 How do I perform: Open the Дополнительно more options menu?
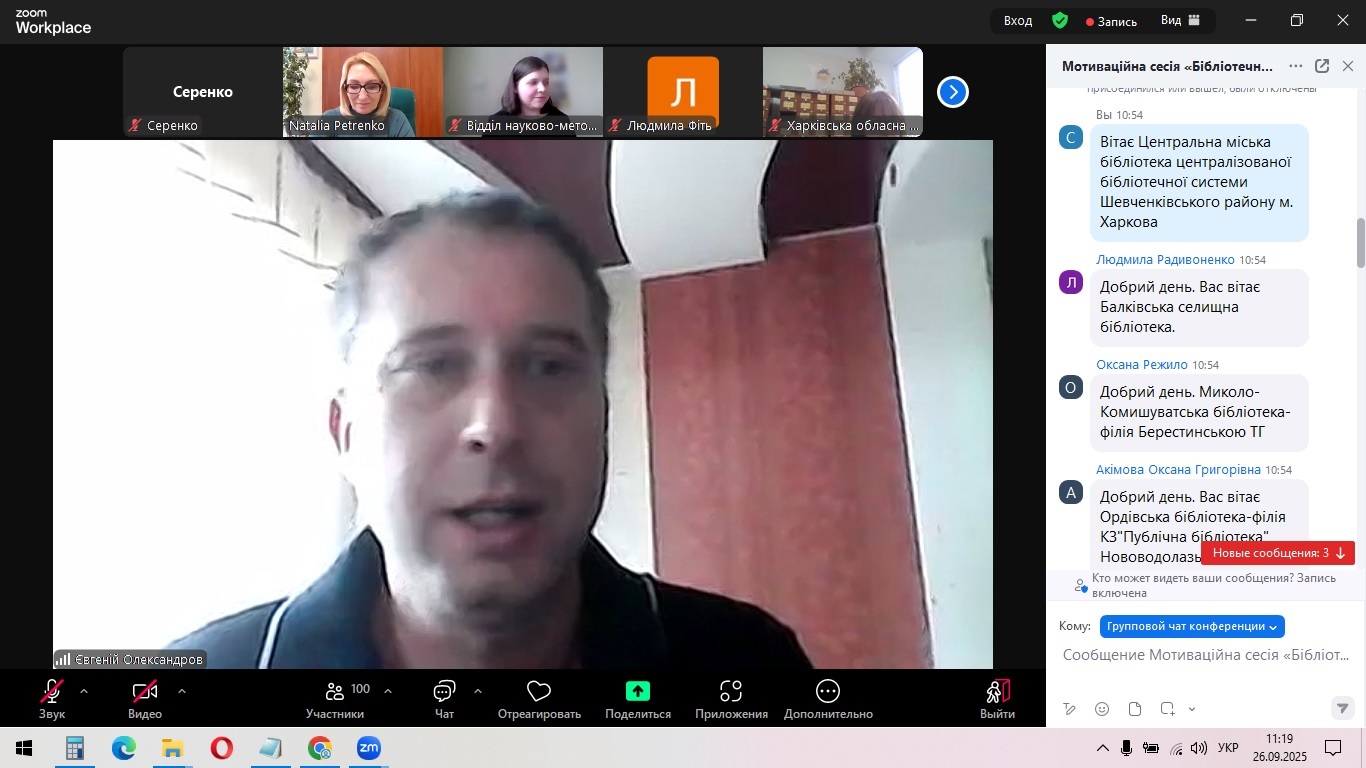coord(828,698)
